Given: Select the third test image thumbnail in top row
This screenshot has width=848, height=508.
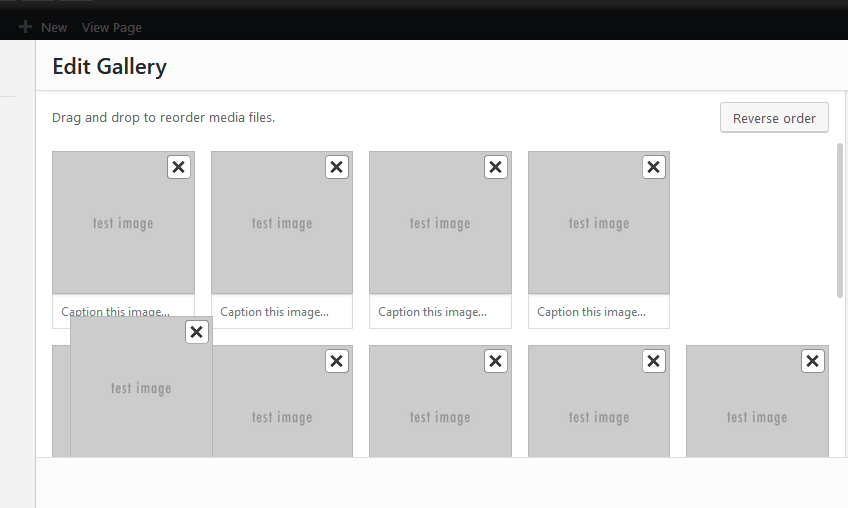Looking at the screenshot, I should pos(440,223).
